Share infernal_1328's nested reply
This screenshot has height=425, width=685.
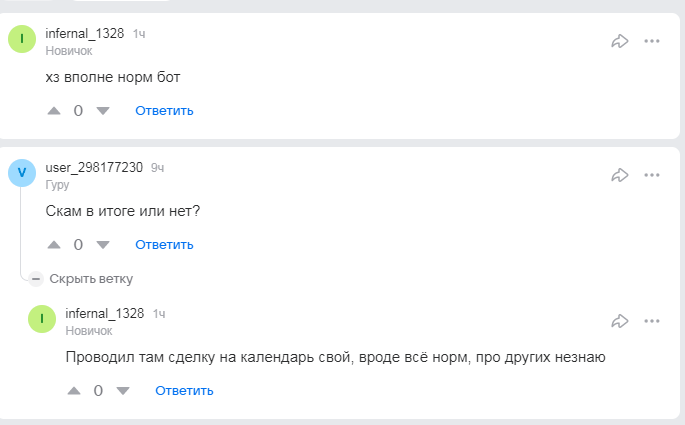coord(620,321)
